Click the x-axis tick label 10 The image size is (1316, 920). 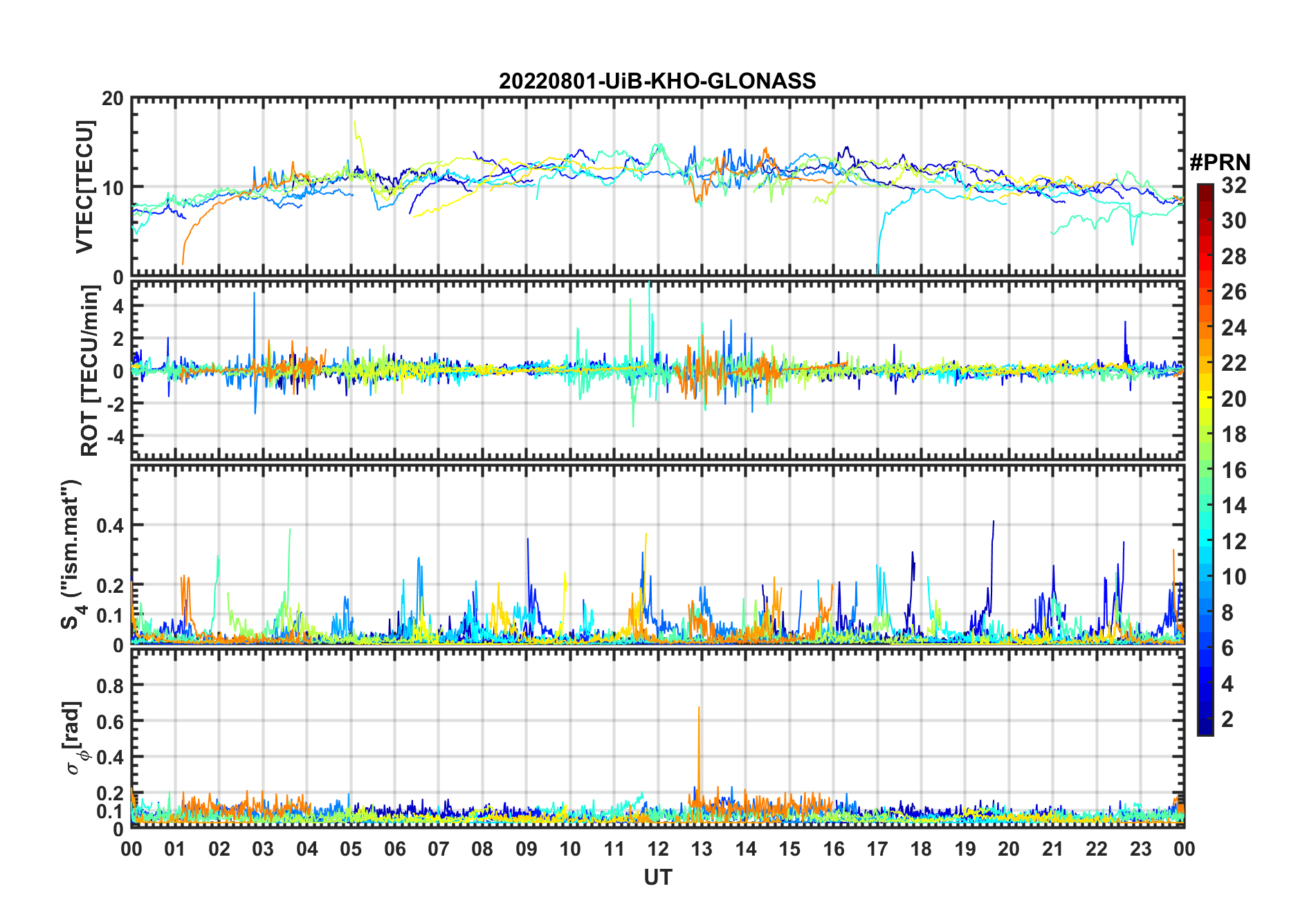click(x=570, y=849)
